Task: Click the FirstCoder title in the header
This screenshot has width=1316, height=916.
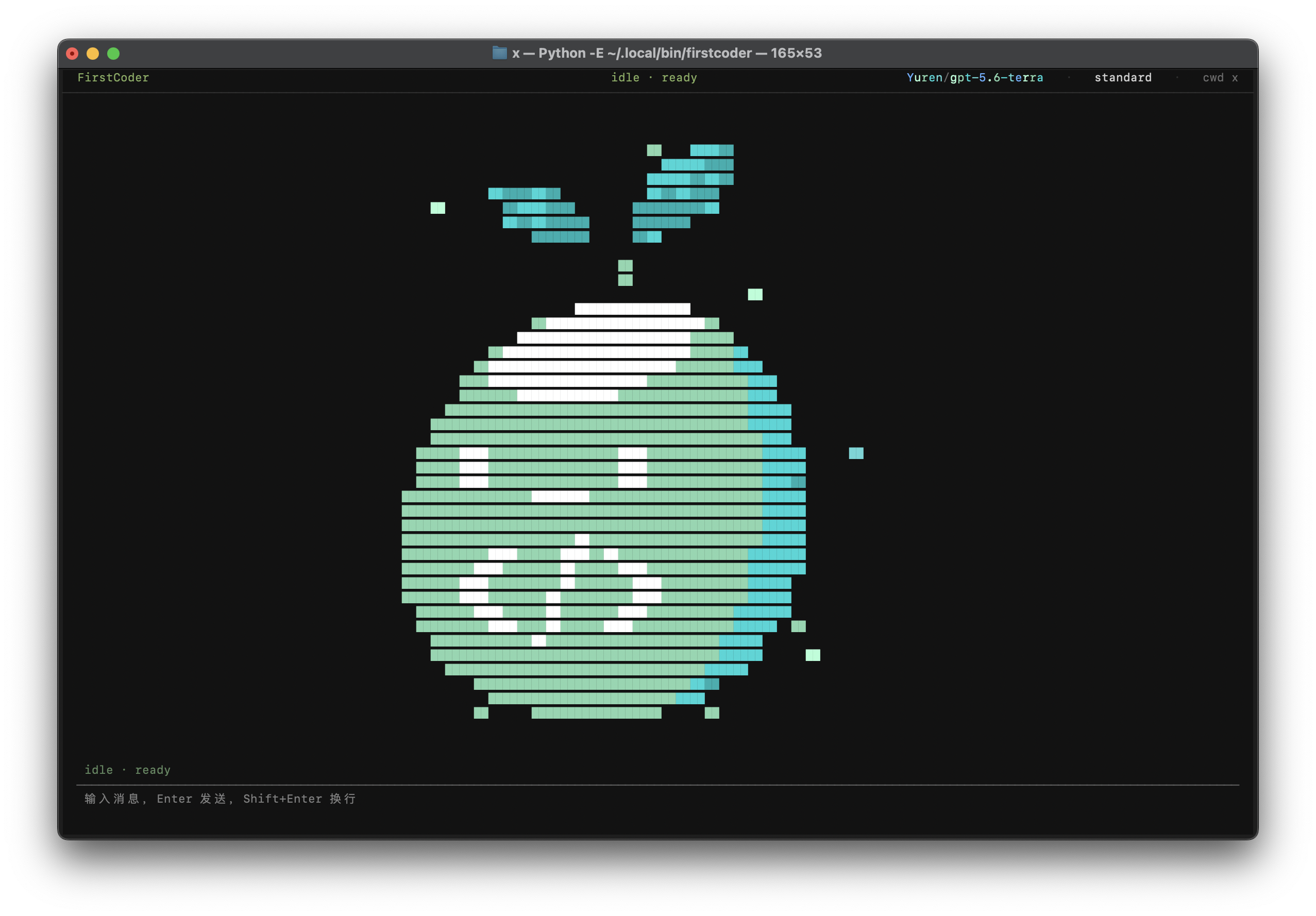Action: [113, 77]
